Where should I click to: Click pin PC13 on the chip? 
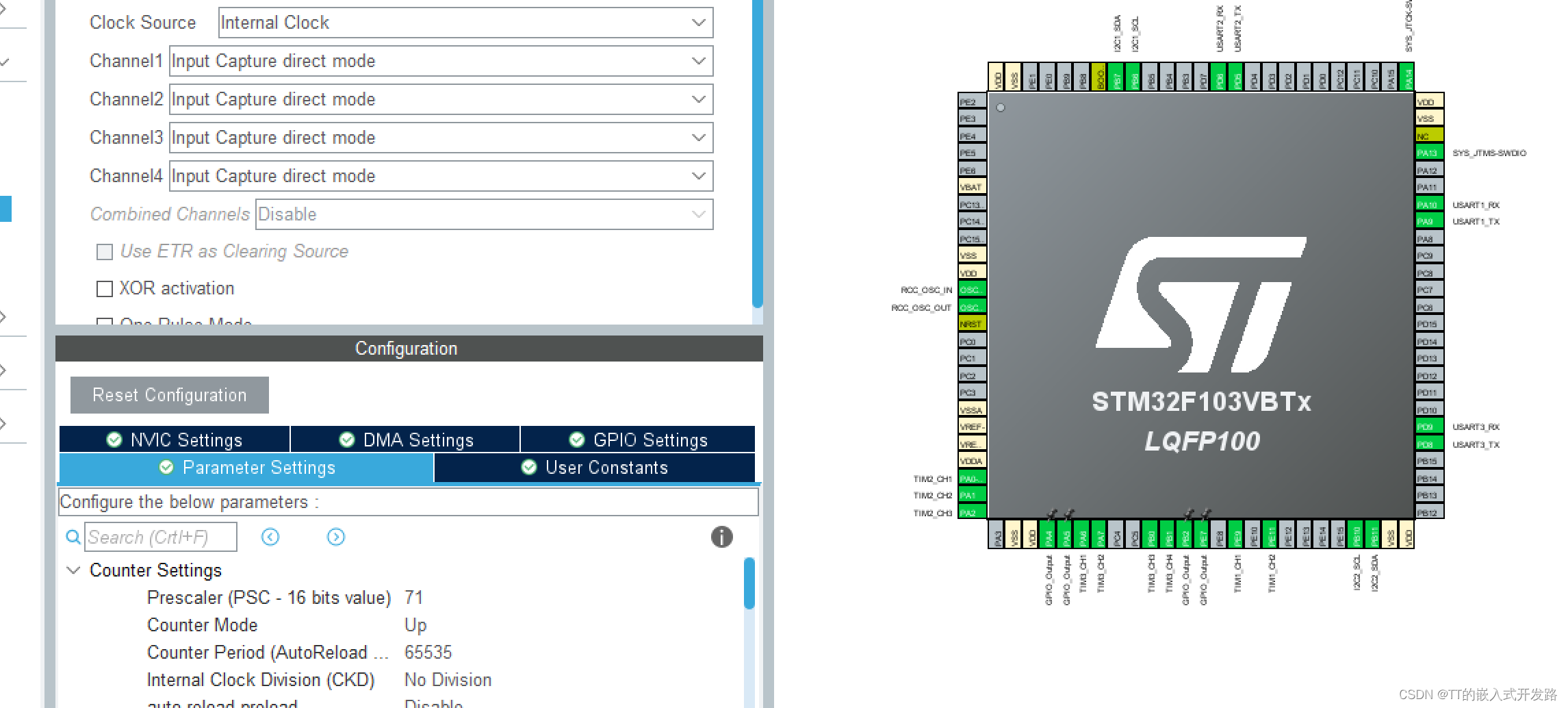tap(972, 204)
